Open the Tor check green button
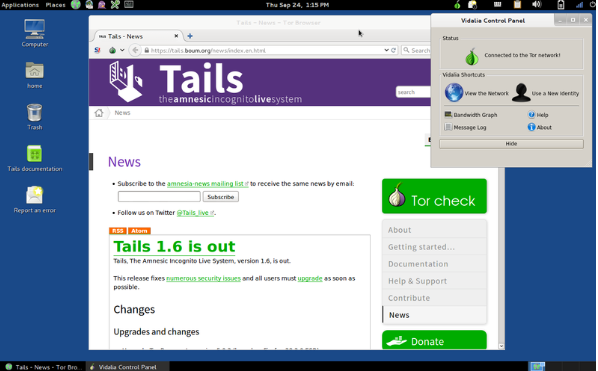The width and height of the screenshot is (598, 371). [434, 196]
